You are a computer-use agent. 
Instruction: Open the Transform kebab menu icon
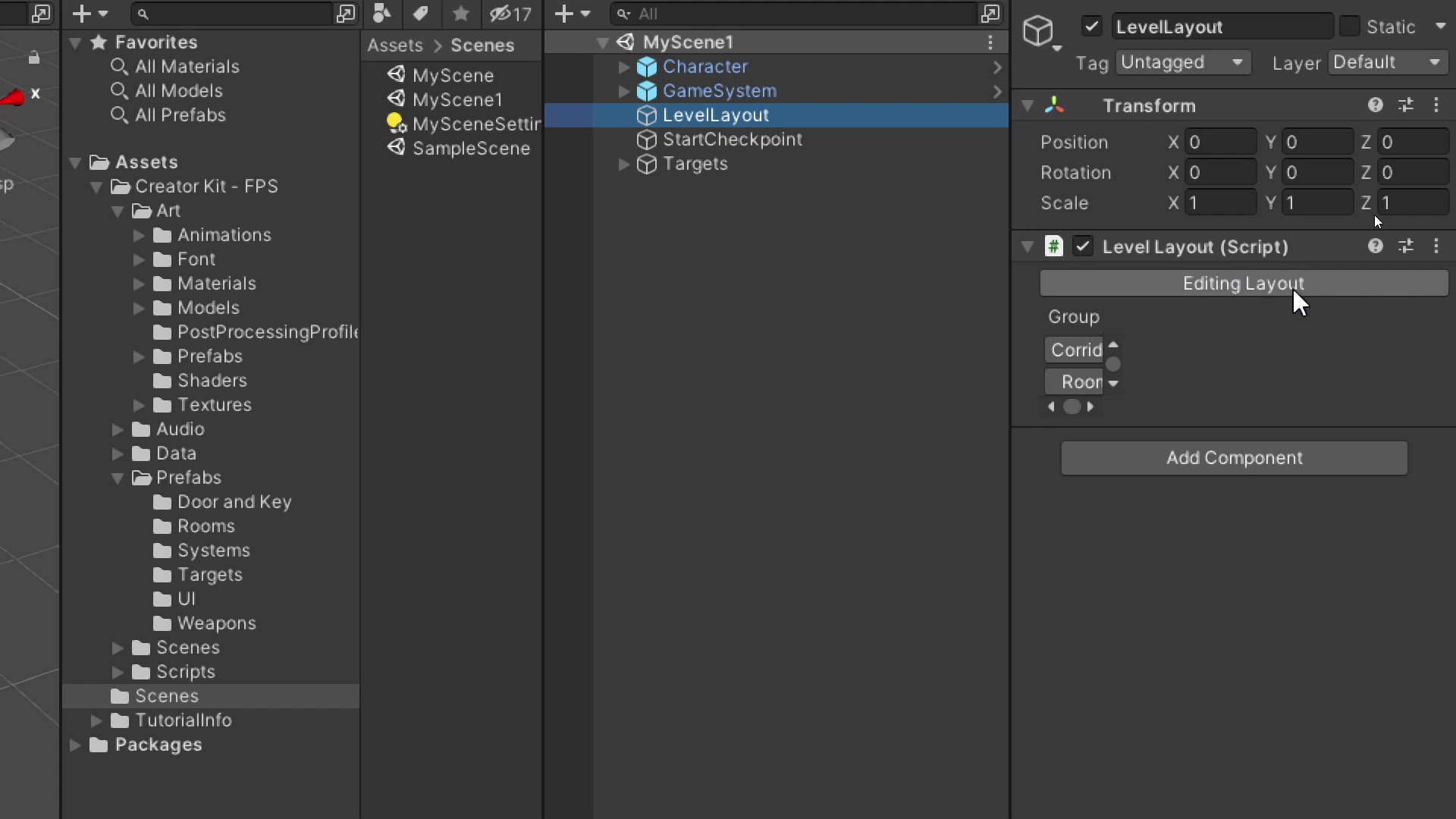[1438, 105]
